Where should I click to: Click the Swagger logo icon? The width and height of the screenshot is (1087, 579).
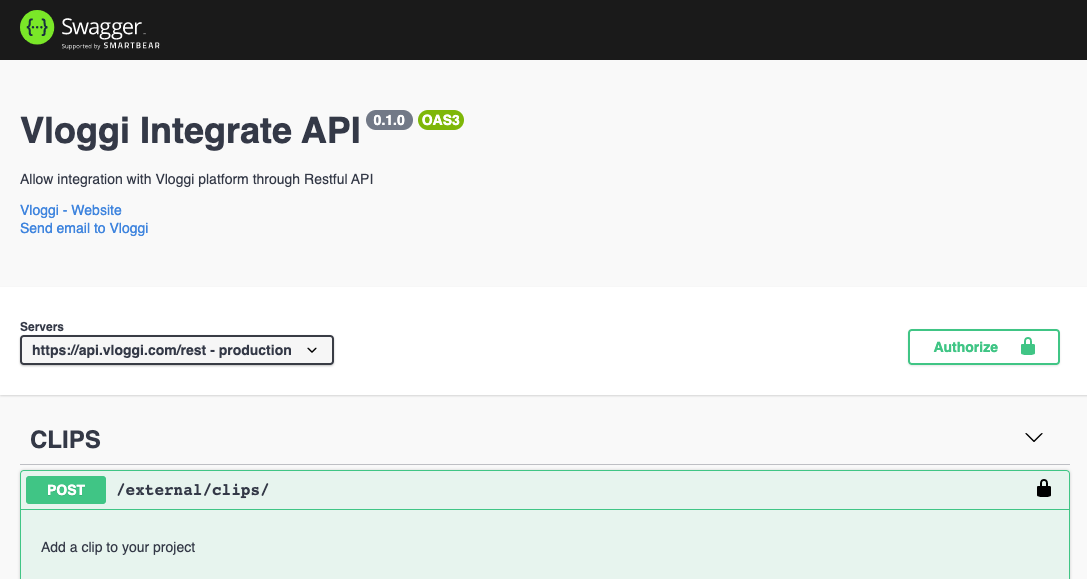37,28
